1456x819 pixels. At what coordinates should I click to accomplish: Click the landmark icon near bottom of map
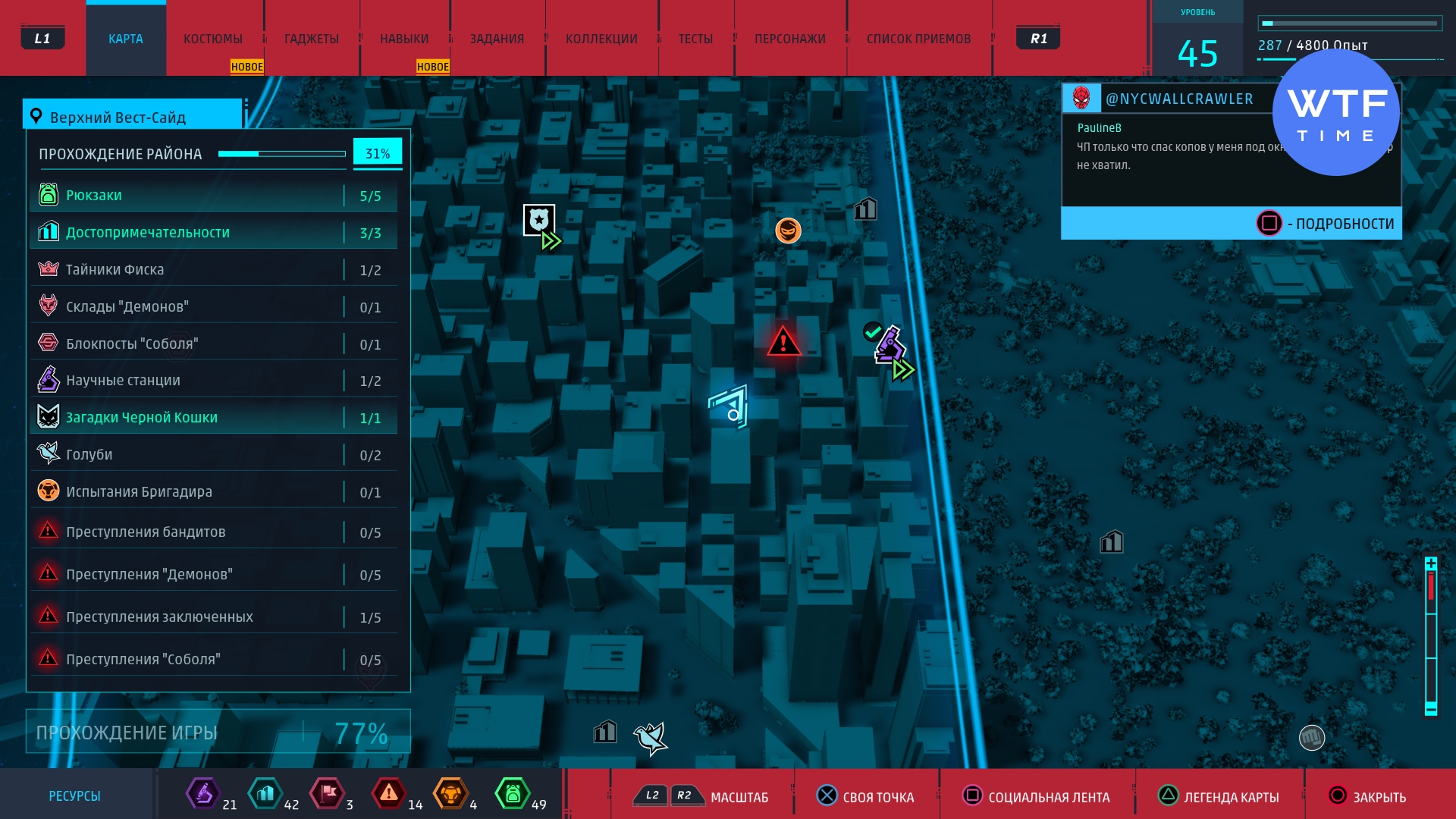(604, 732)
